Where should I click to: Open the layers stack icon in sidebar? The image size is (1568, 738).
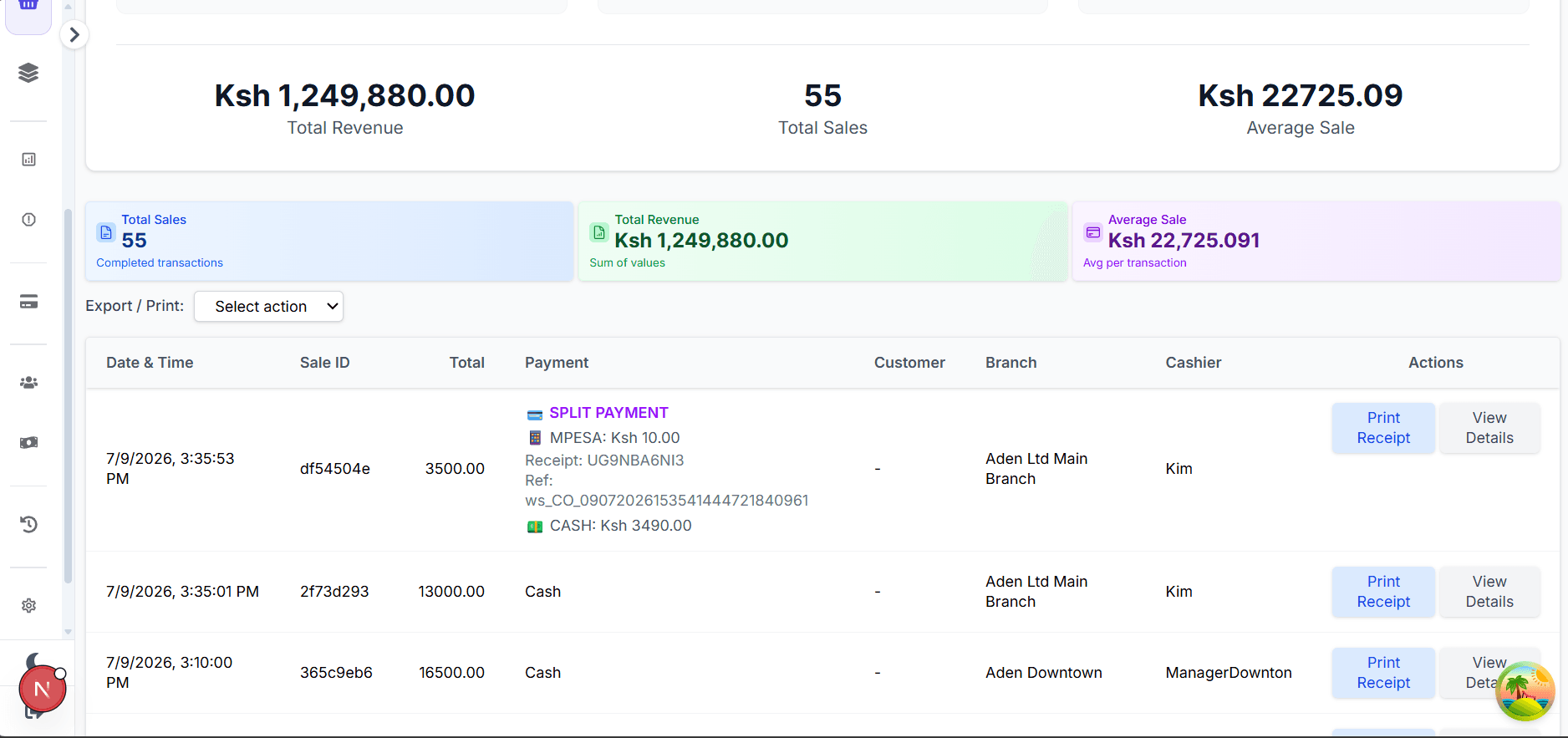28,73
